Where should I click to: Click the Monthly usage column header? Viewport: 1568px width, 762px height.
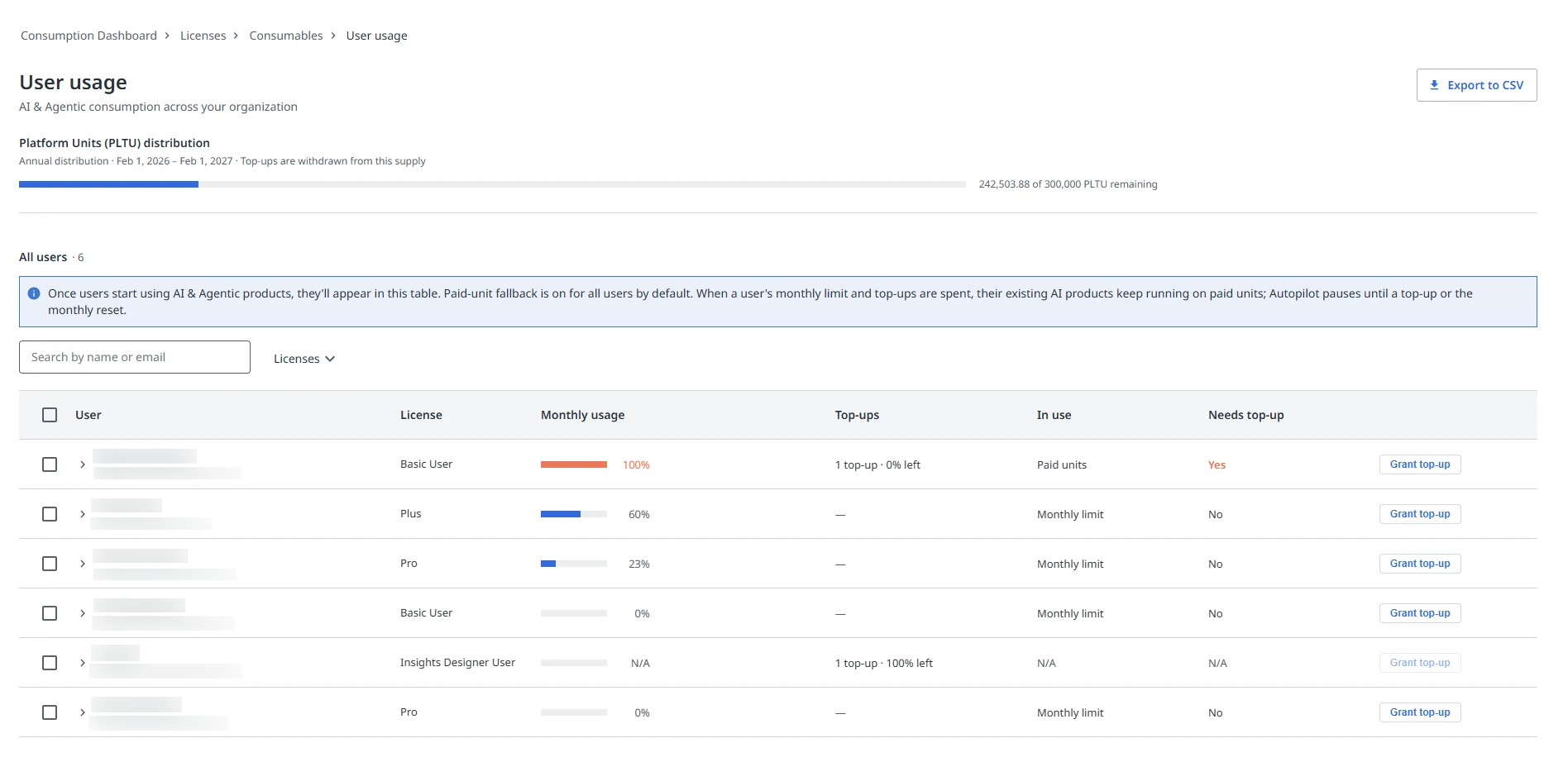click(x=582, y=415)
